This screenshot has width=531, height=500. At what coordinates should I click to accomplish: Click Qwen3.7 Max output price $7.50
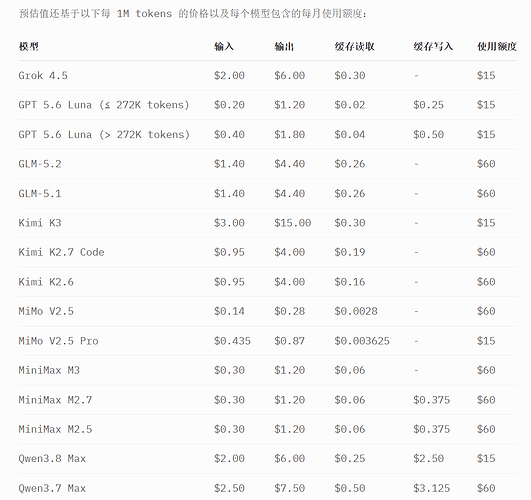290,488
